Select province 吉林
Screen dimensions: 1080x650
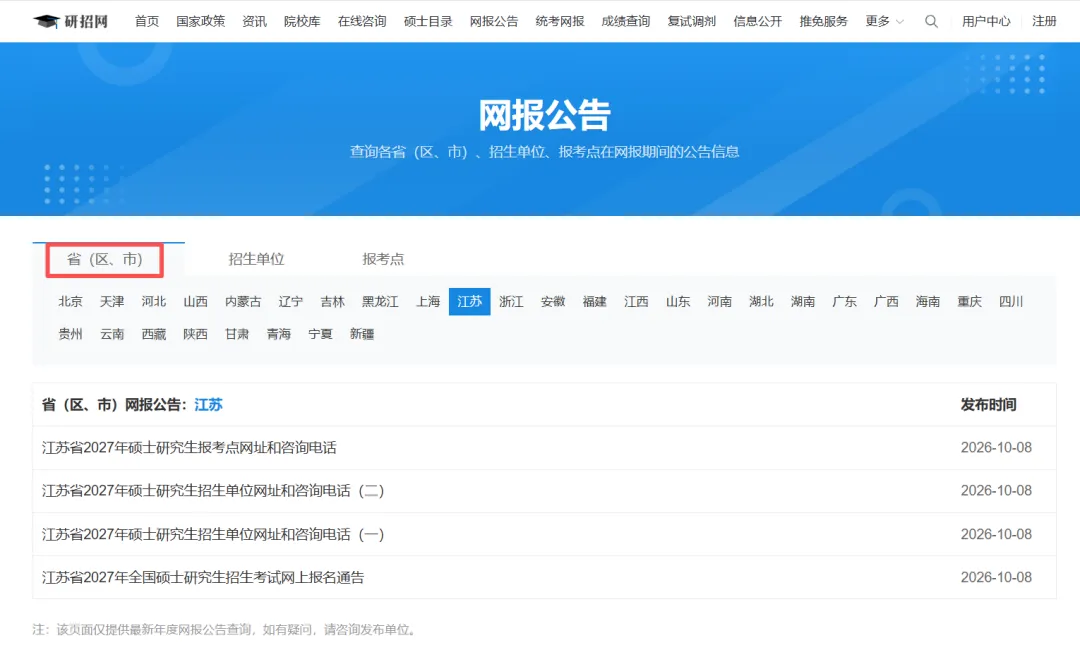[x=333, y=302]
